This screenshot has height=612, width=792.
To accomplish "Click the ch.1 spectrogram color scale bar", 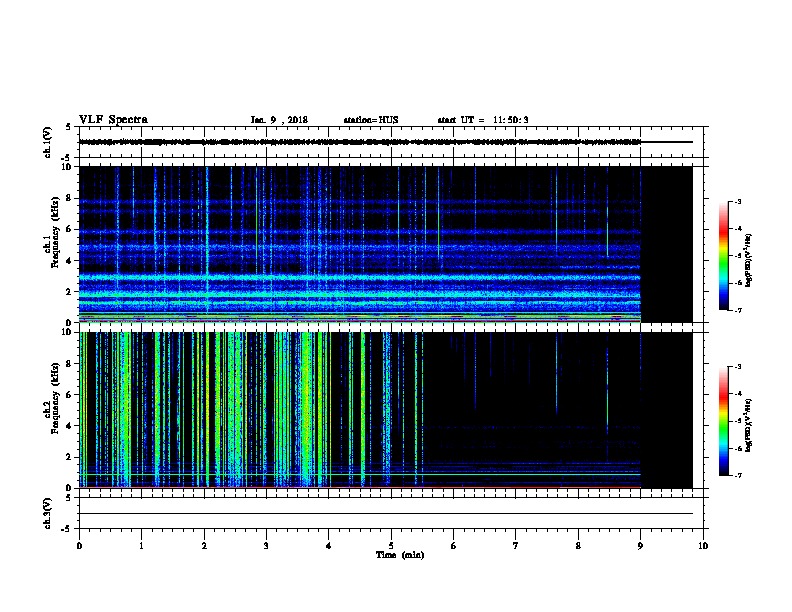I will tap(724, 256).
